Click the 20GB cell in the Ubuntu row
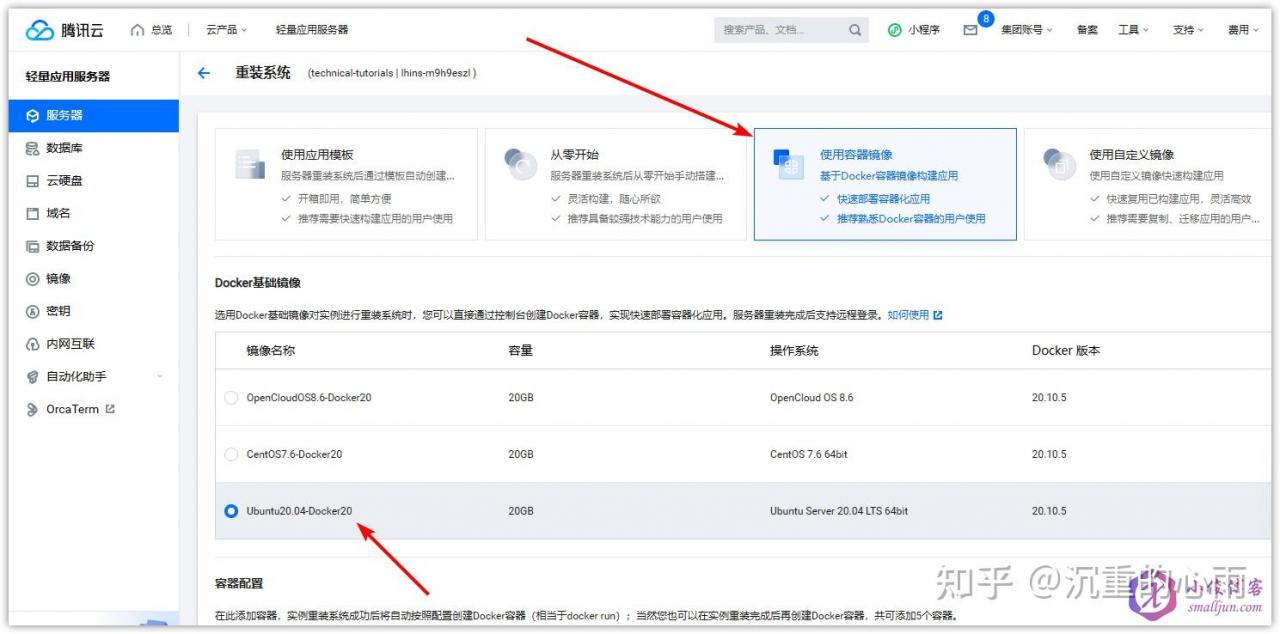Image resolution: width=1280 pixels, height=634 pixels. pyautogui.click(x=521, y=511)
